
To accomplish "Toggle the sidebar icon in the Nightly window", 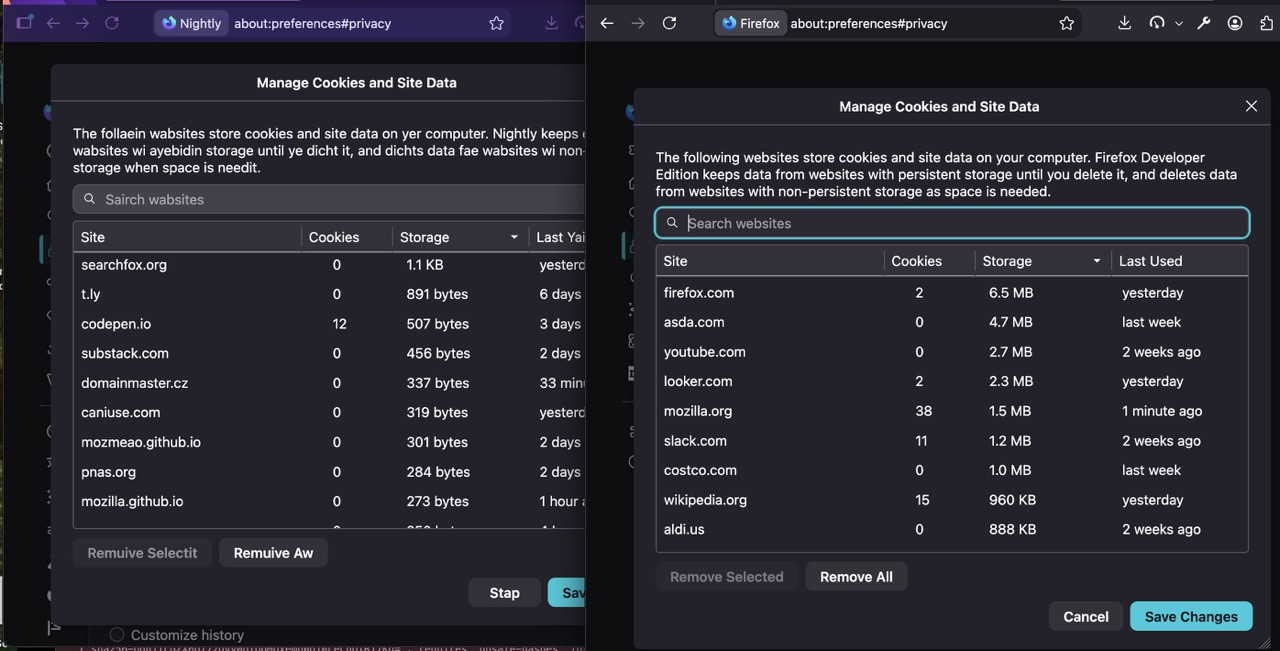I will (x=24, y=22).
